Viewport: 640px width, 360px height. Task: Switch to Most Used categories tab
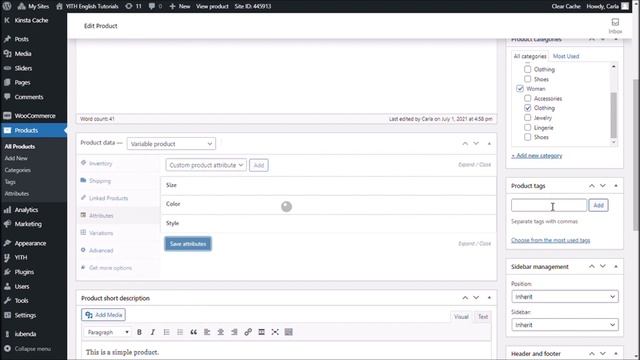coord(566,56)
